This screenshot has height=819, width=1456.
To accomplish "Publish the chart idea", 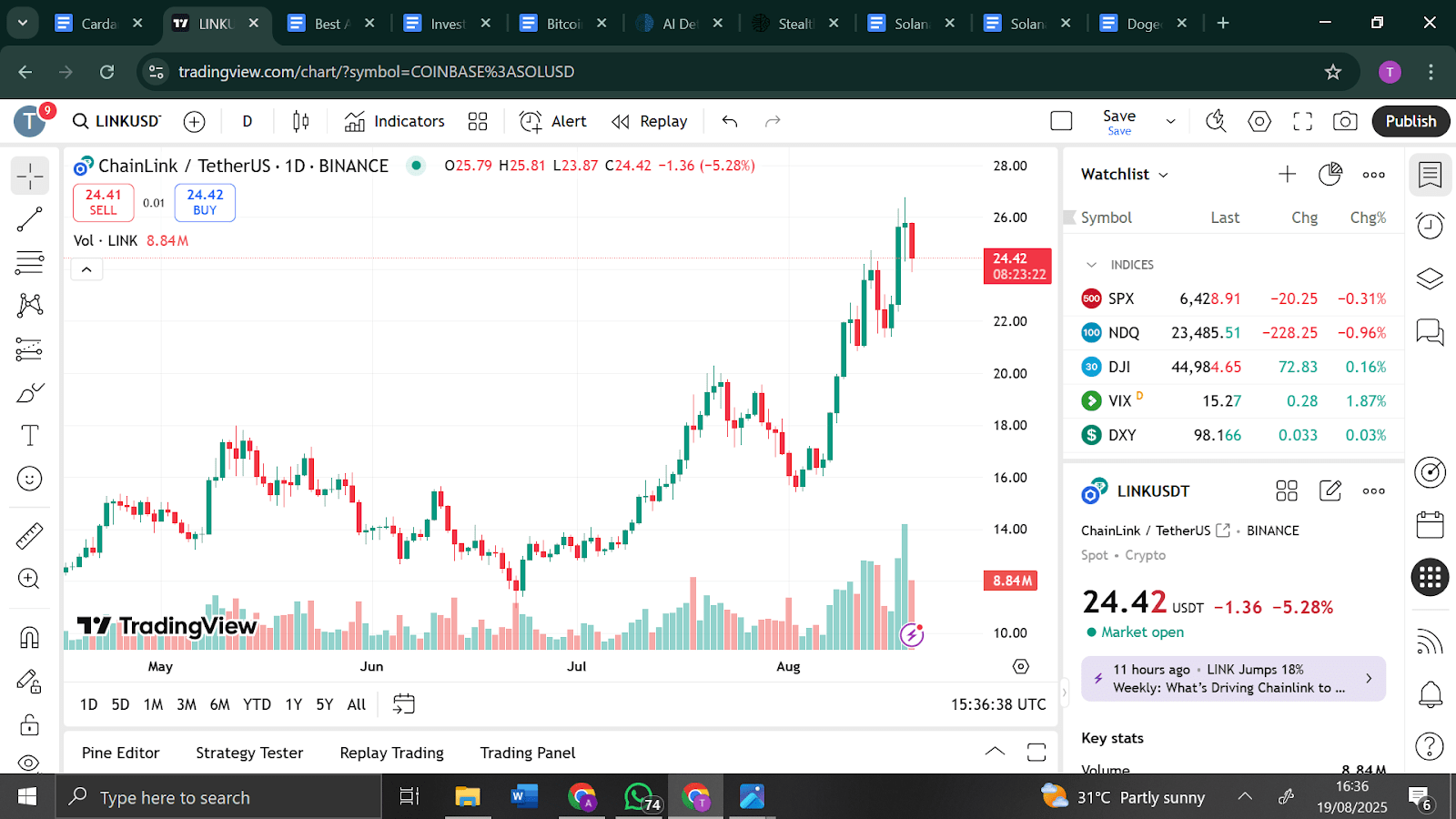I will 1410,121.
